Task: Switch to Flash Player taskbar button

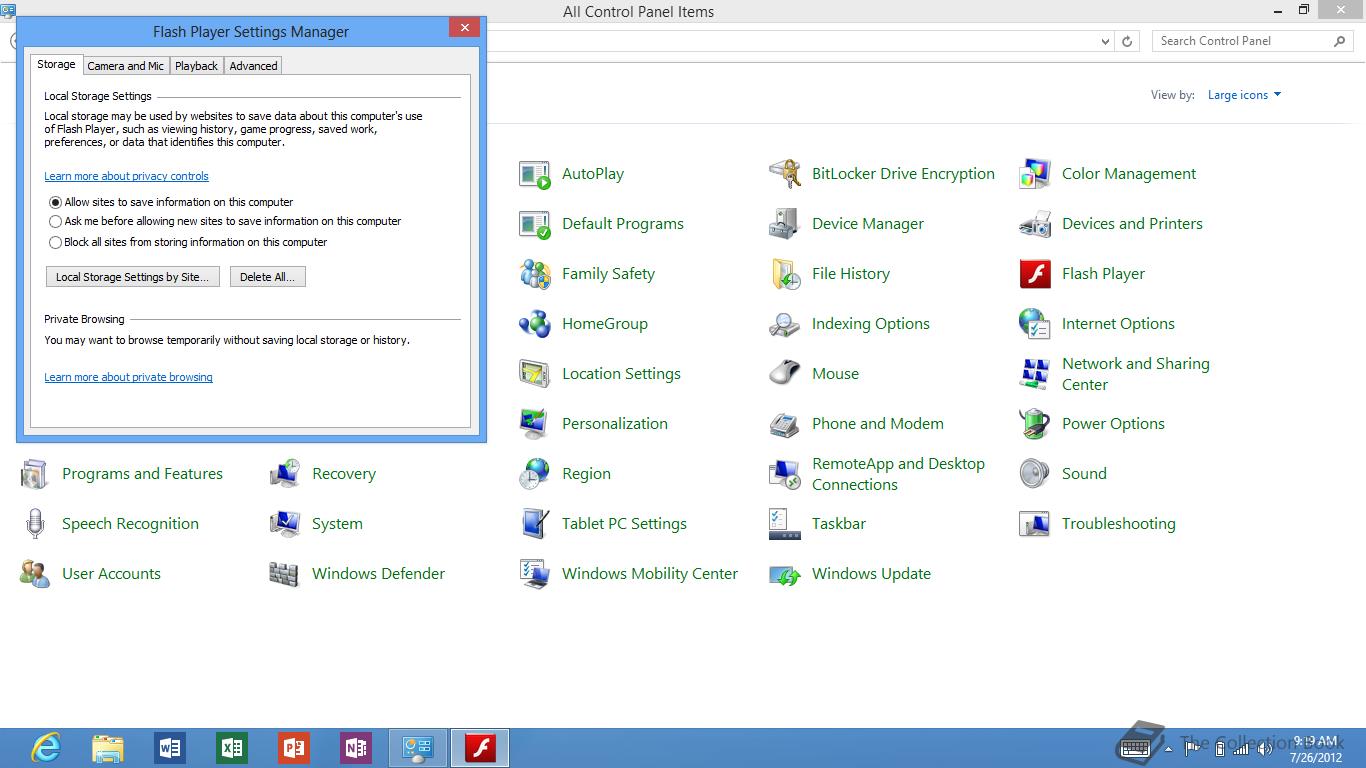Action: [x=480, y=748]
